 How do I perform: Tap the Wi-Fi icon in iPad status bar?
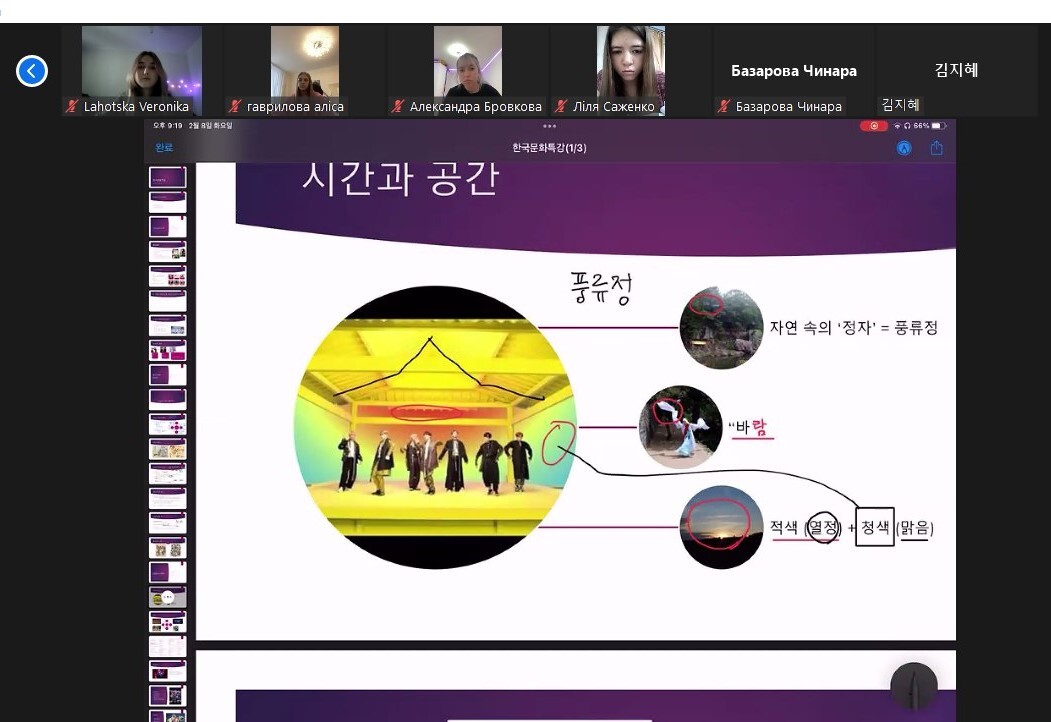897,125
